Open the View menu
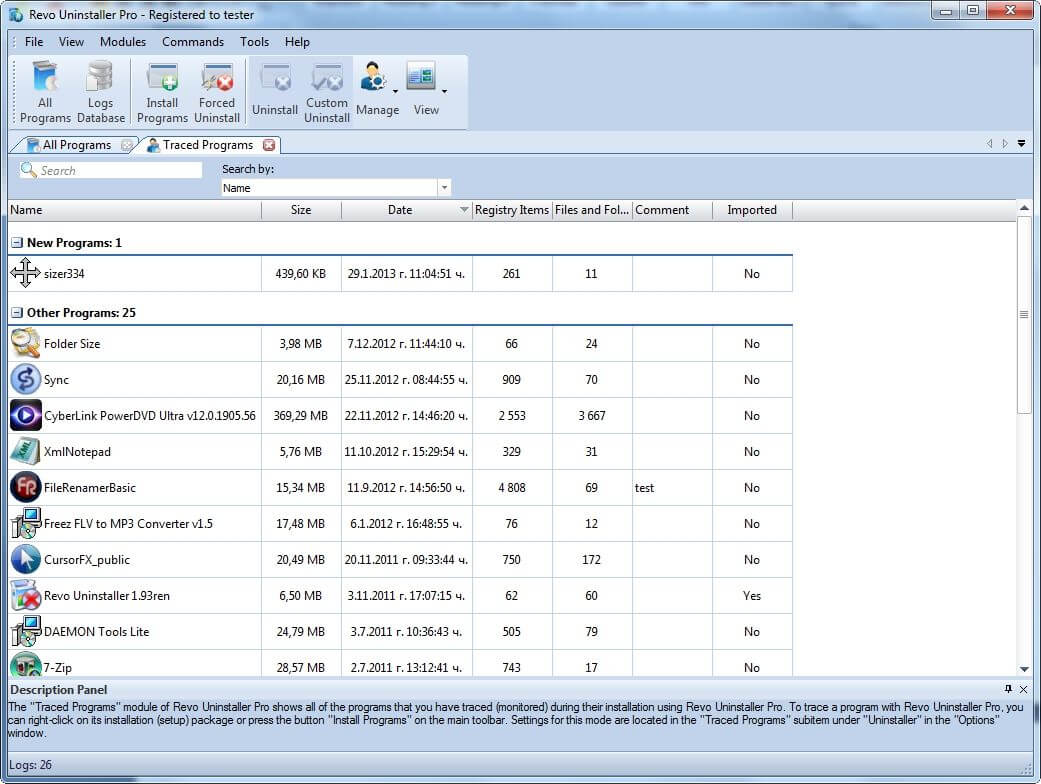This screenshot has height=784, width=1041. (71, 42)
